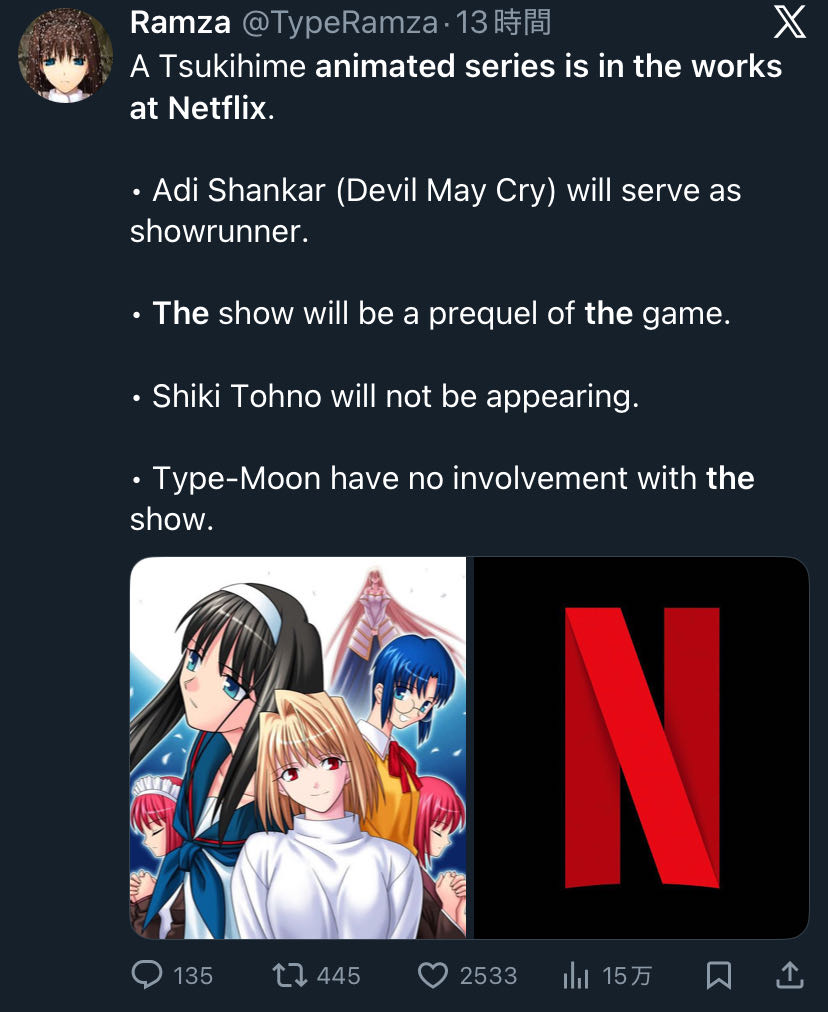The width and height of the screenshot is (828, 1012).
Task: Click the Type-Moon no involvement bullet text
Action: (442, 498)
